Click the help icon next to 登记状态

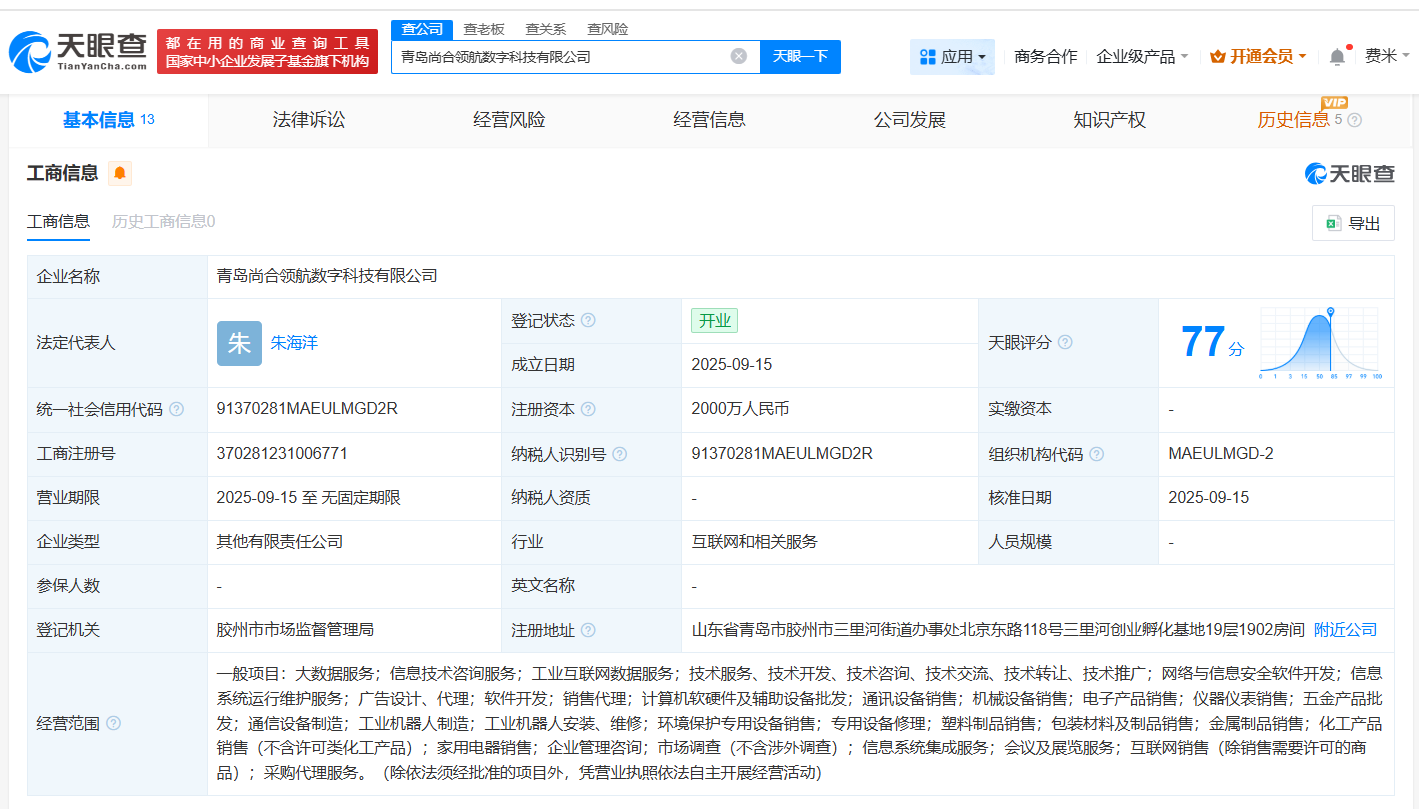(x=589, y=320)
